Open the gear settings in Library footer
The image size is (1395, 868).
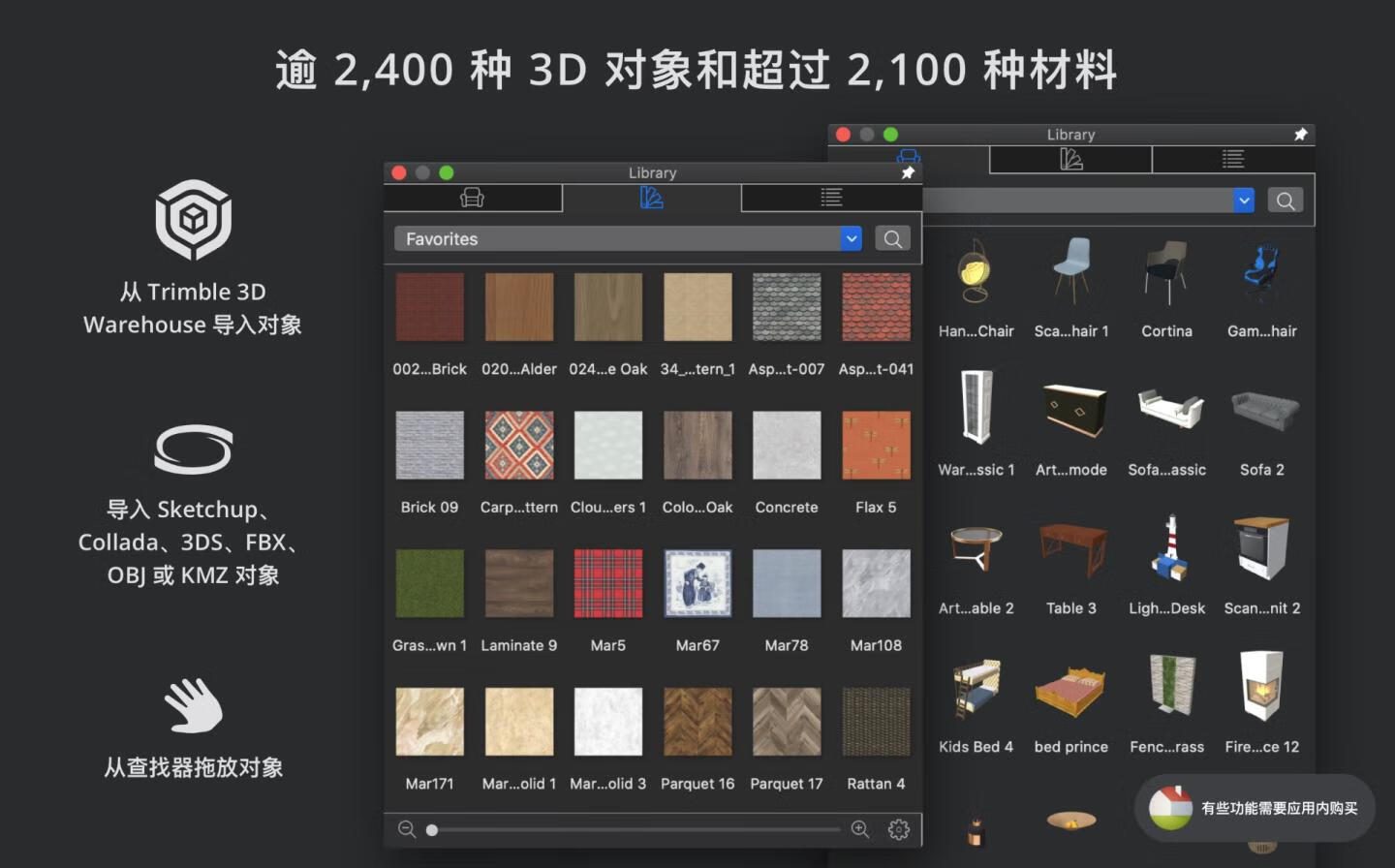(x=898, y=829)
